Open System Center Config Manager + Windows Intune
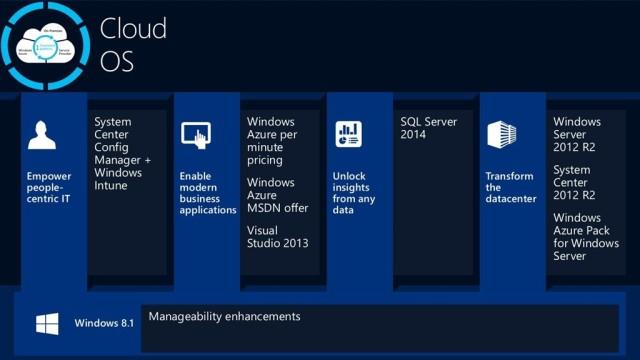Viewport: 640px width, 360px height. click(x=122, y=153)
